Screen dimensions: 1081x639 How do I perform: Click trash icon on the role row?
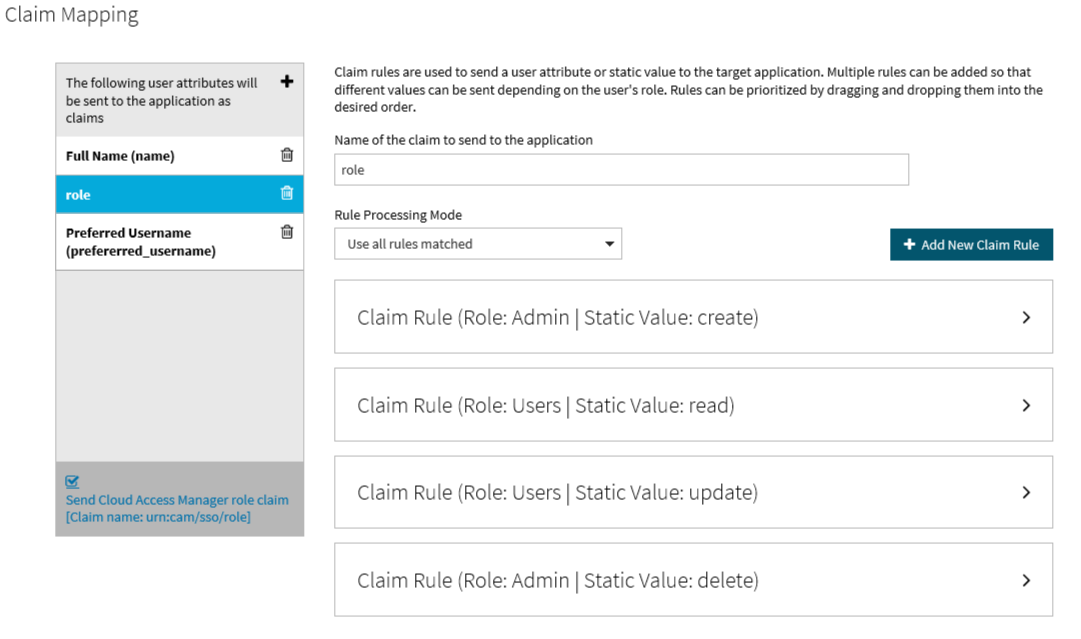pyautogui.click(x=287, y=193)
